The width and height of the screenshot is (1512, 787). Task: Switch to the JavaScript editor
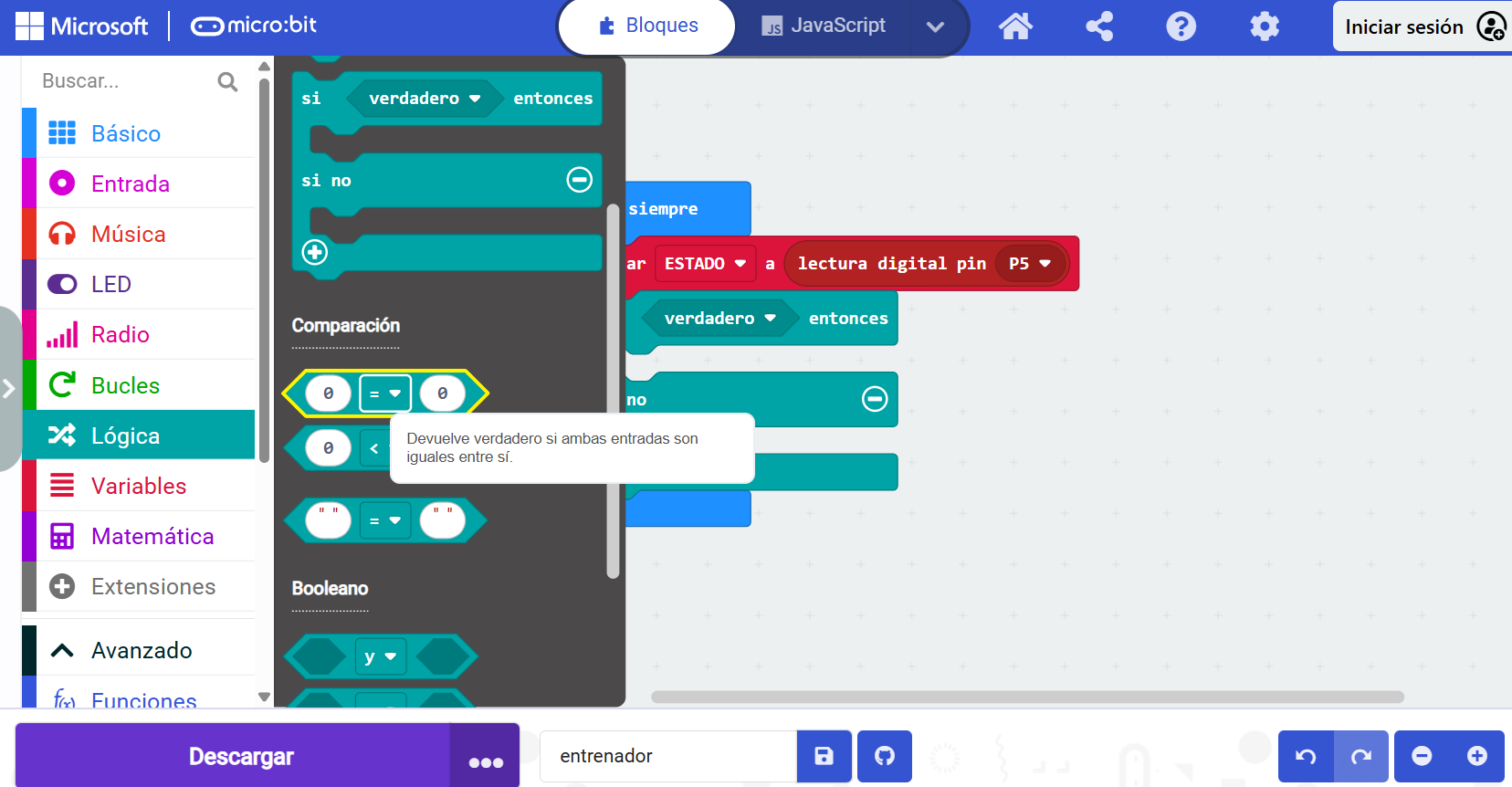[824, 26]
